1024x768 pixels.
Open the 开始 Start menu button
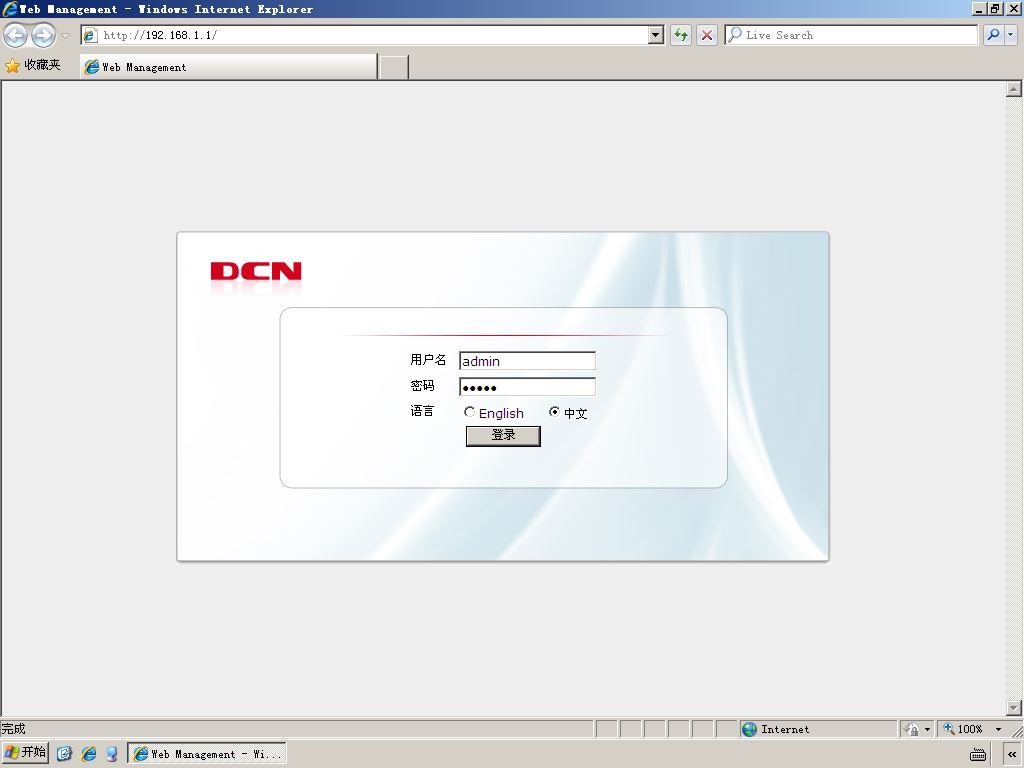(25, 753)
